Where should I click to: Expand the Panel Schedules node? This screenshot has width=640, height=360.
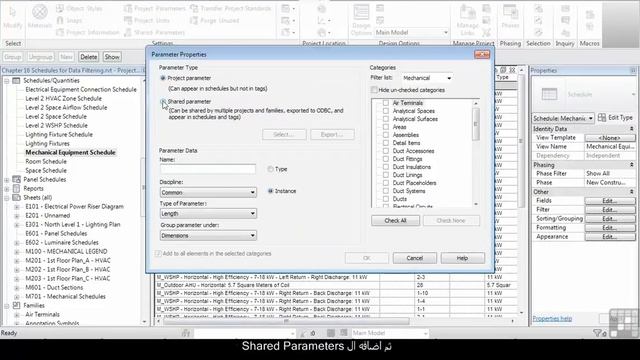[7, 180]
